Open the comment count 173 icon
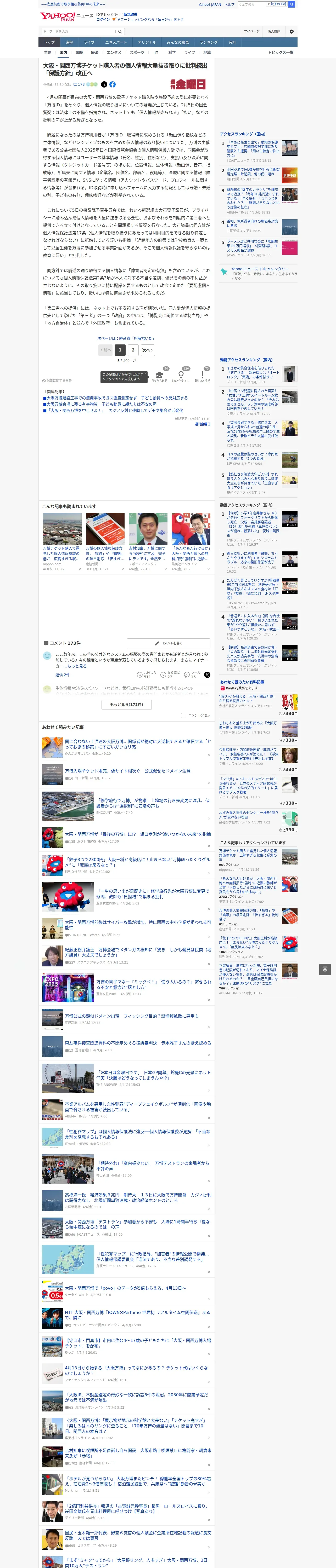Image resolution: width=336 pixels, height=1568 pixels. point(80,85)
